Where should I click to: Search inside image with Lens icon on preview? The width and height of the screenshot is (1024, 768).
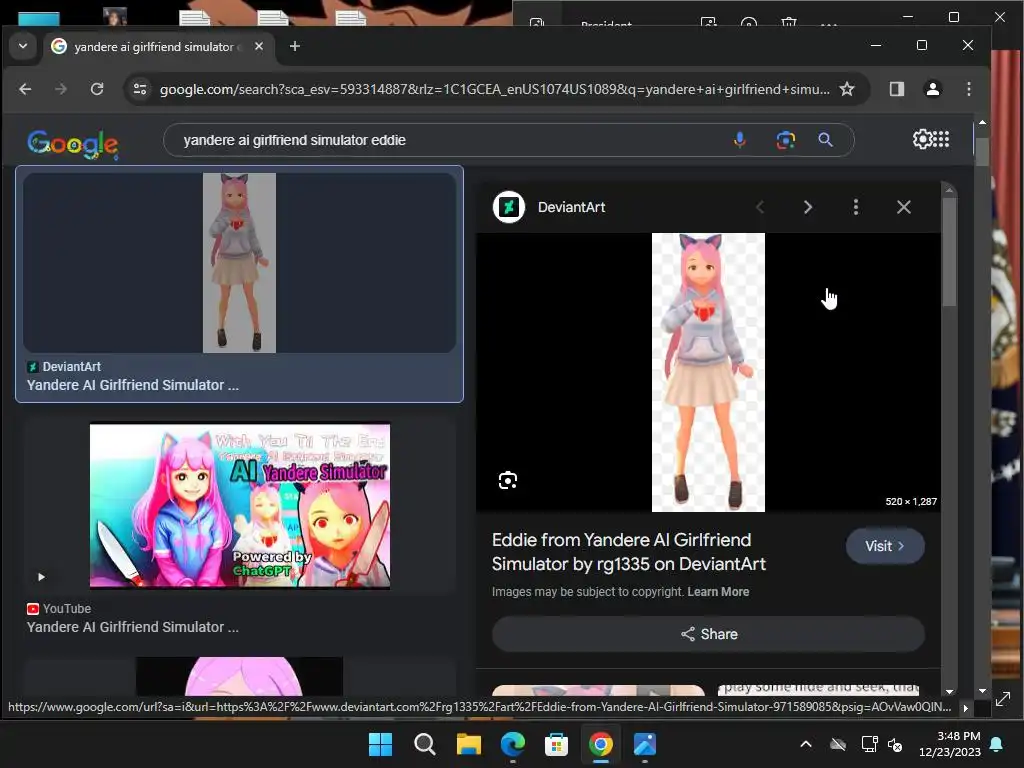pos(507,481)
